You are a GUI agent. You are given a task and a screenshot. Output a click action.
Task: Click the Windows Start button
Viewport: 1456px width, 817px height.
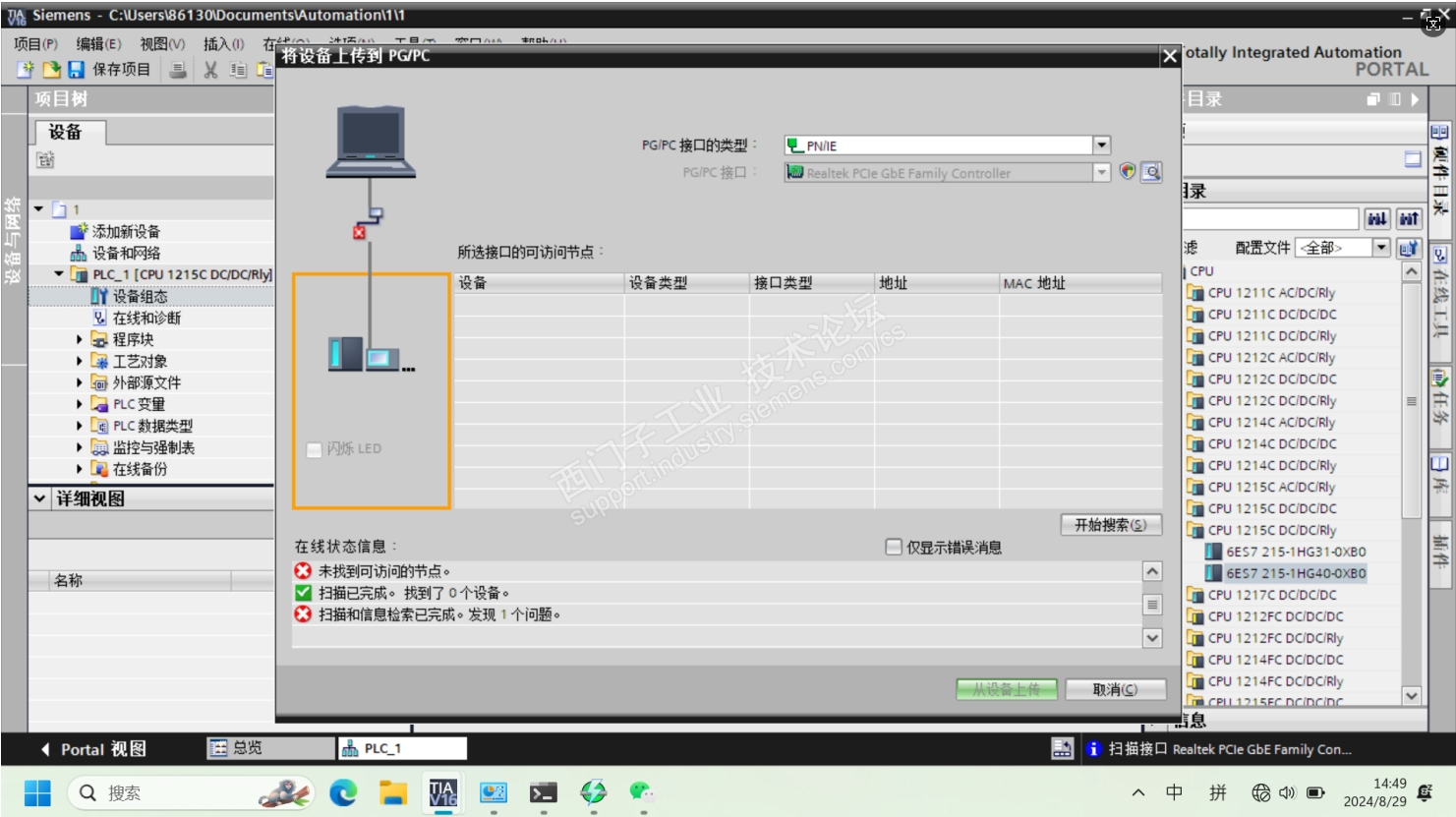coord(37,792)
